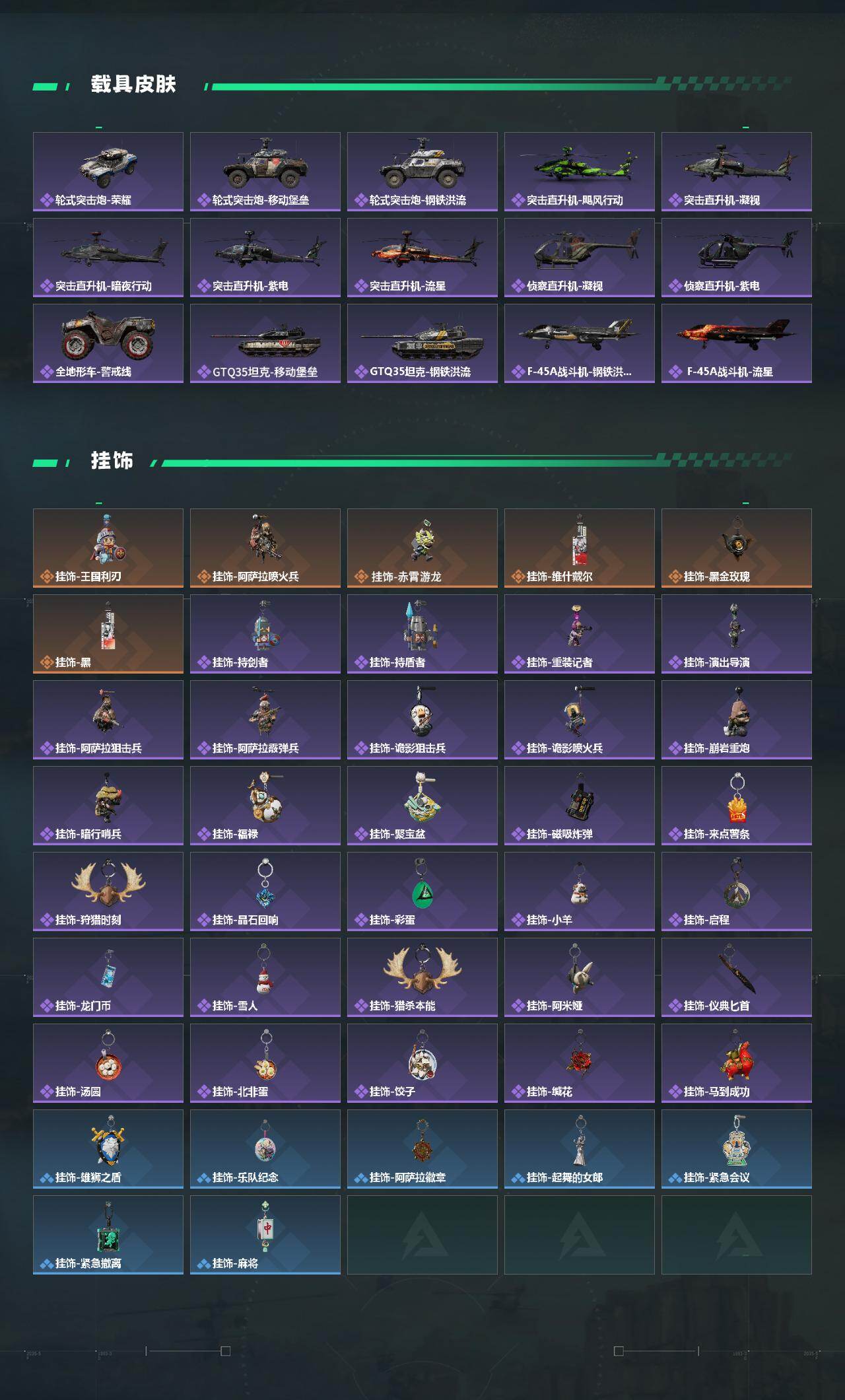Select the 挂饰-紧急撤离 green charm card
Image resolution: width=845 pixels, height=1400 pixels.
pyautogui.click(x=108, y=1235)
